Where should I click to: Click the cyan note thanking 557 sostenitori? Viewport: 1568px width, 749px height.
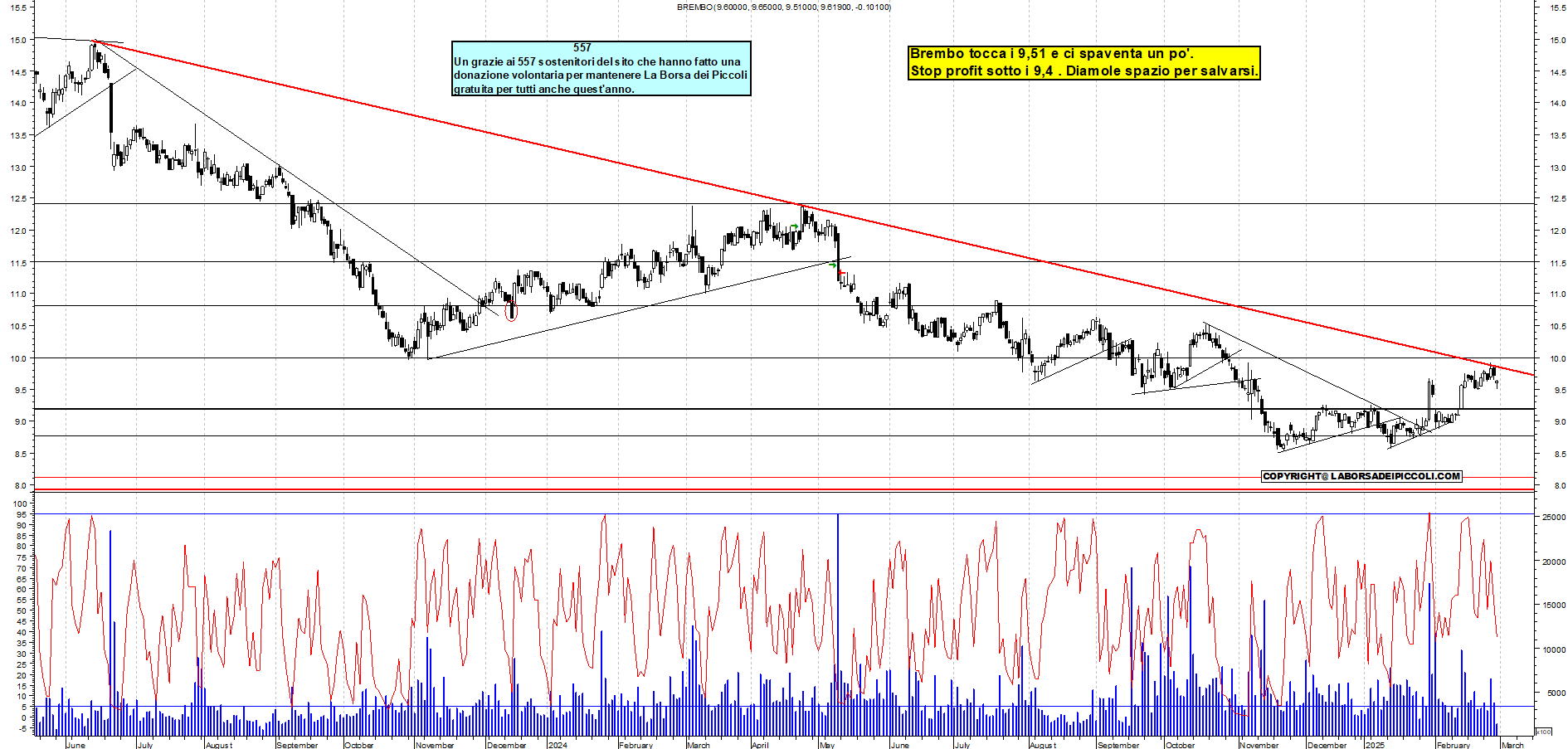601,69
